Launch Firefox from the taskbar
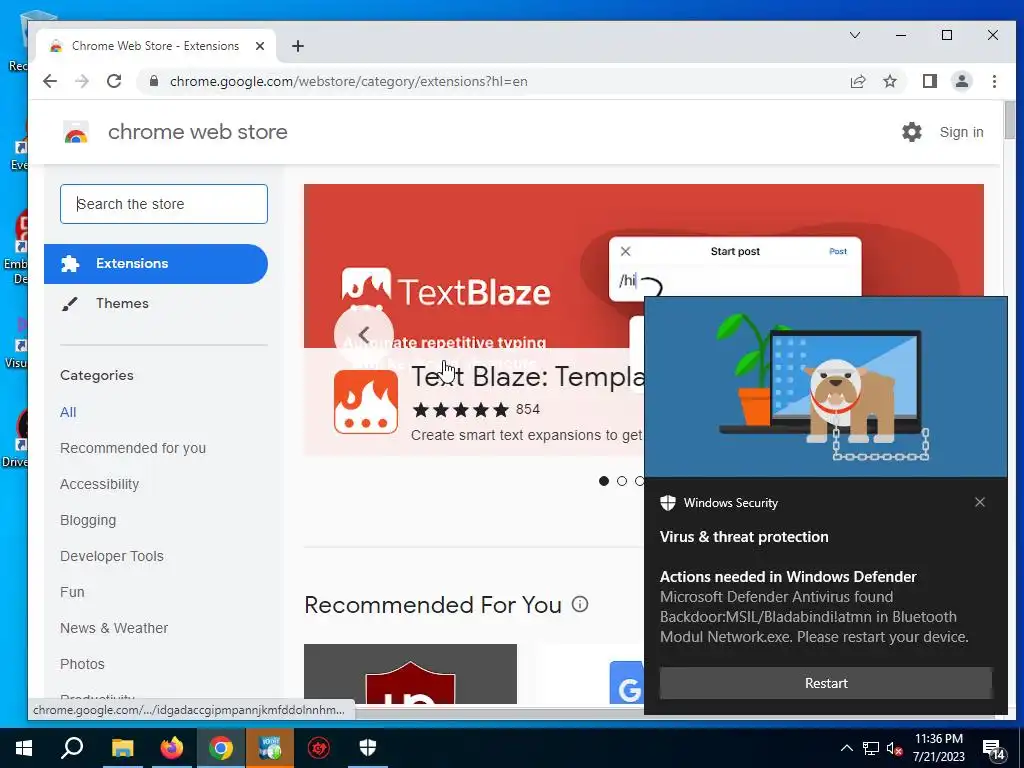 (x=172, y=748)
